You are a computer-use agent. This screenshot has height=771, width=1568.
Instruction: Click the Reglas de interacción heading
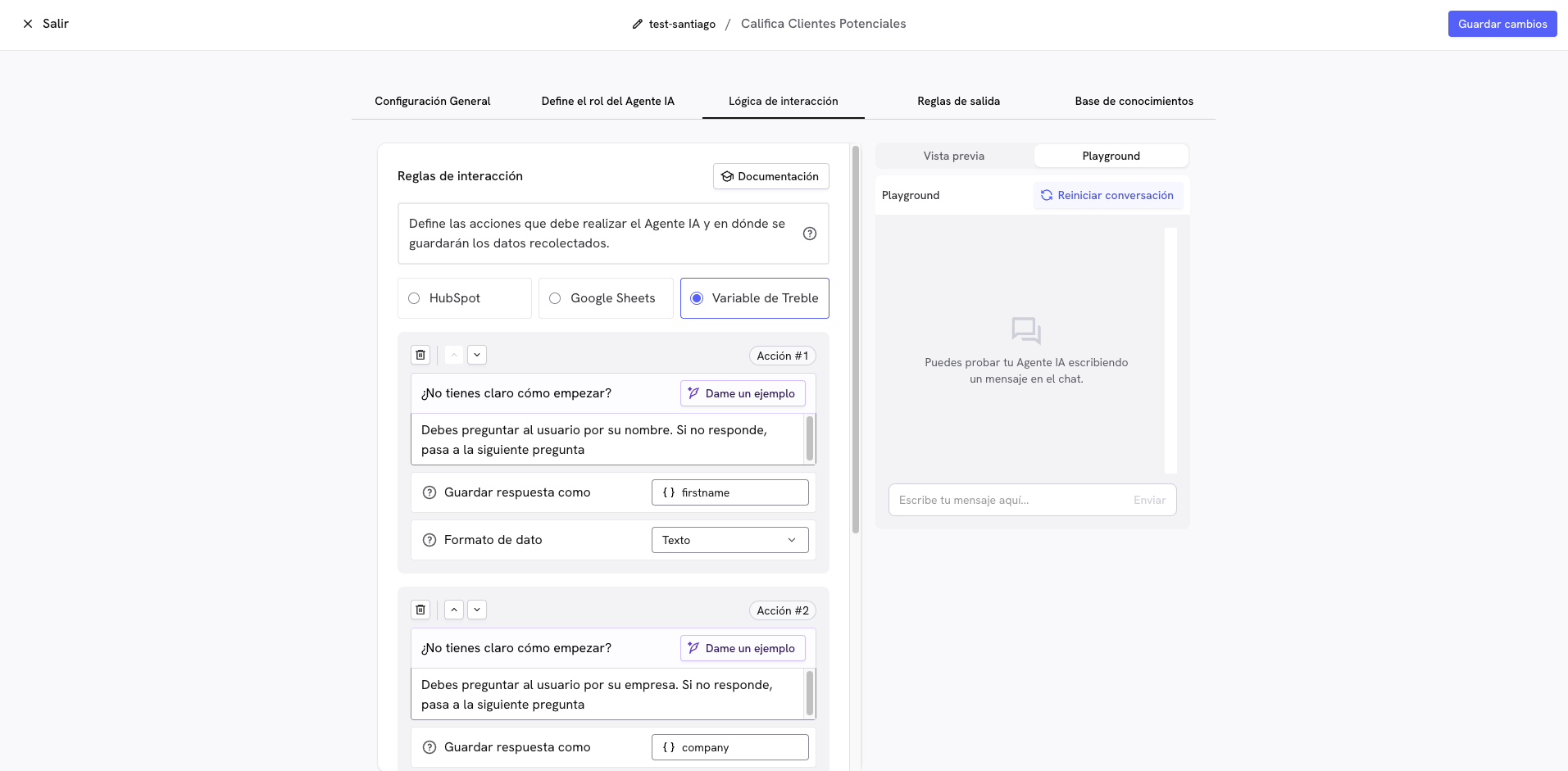point(460,176)
